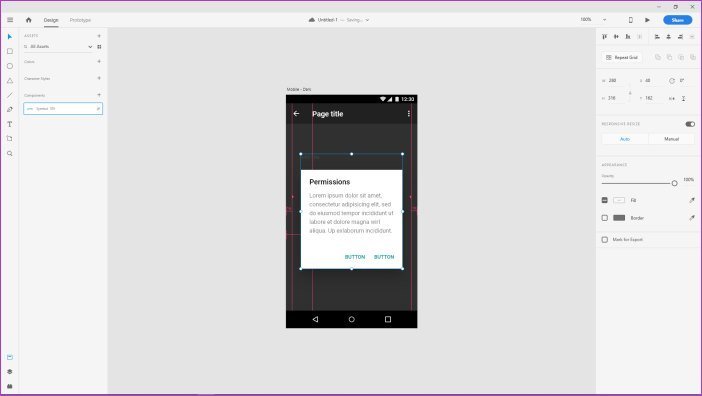Align selection to right edge

[x=681, y=37]
